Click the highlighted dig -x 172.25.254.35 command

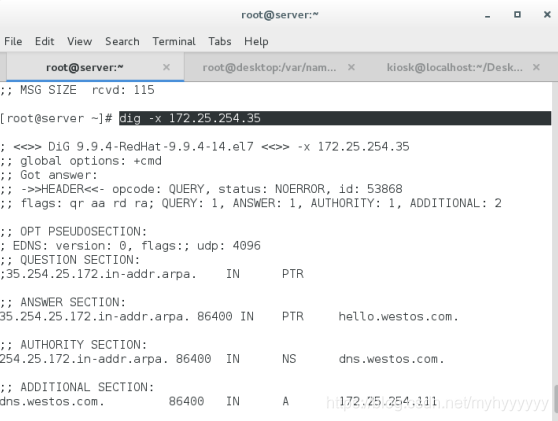(190, 118)
